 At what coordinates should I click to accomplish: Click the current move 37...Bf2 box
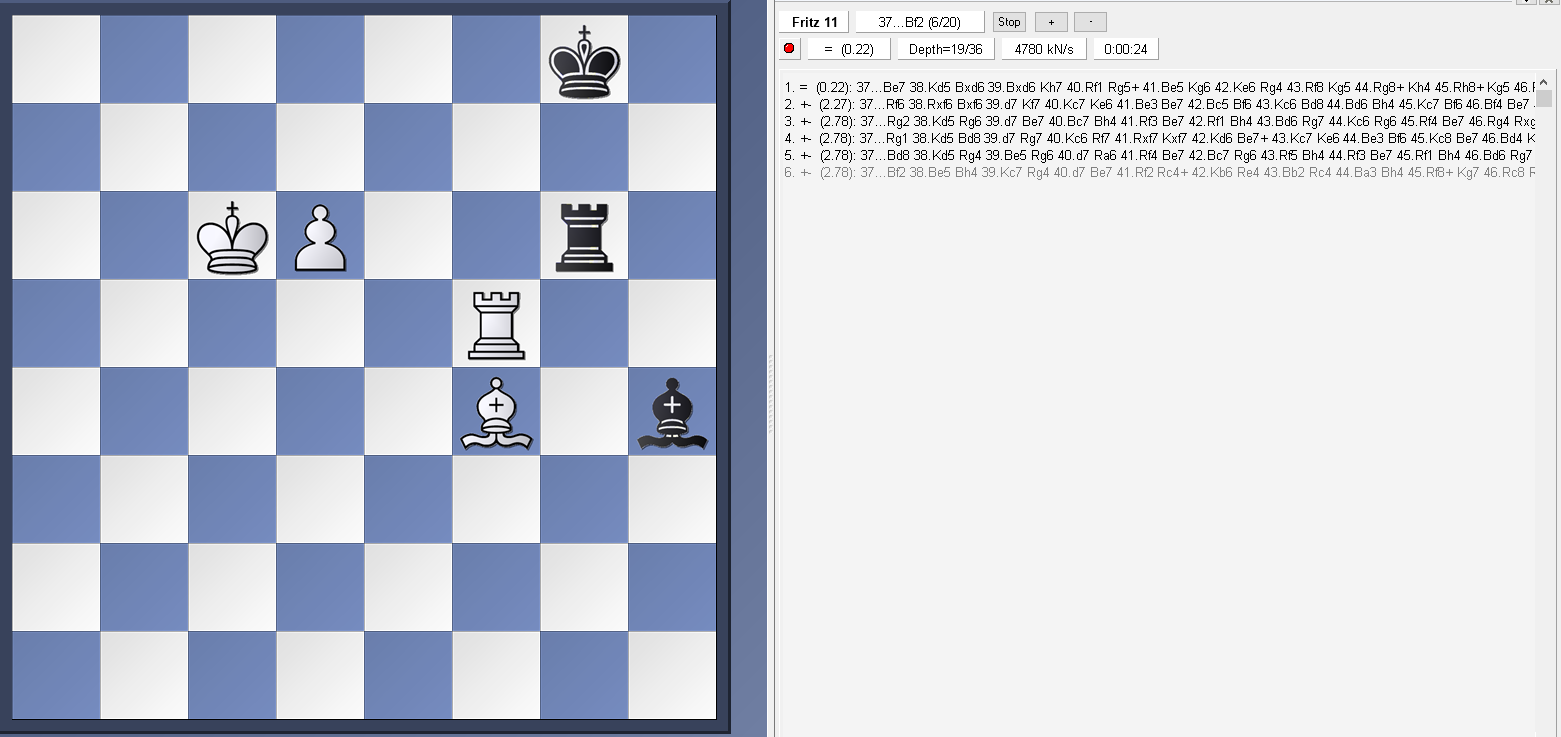pyautogui.click(x=919, y=22)
